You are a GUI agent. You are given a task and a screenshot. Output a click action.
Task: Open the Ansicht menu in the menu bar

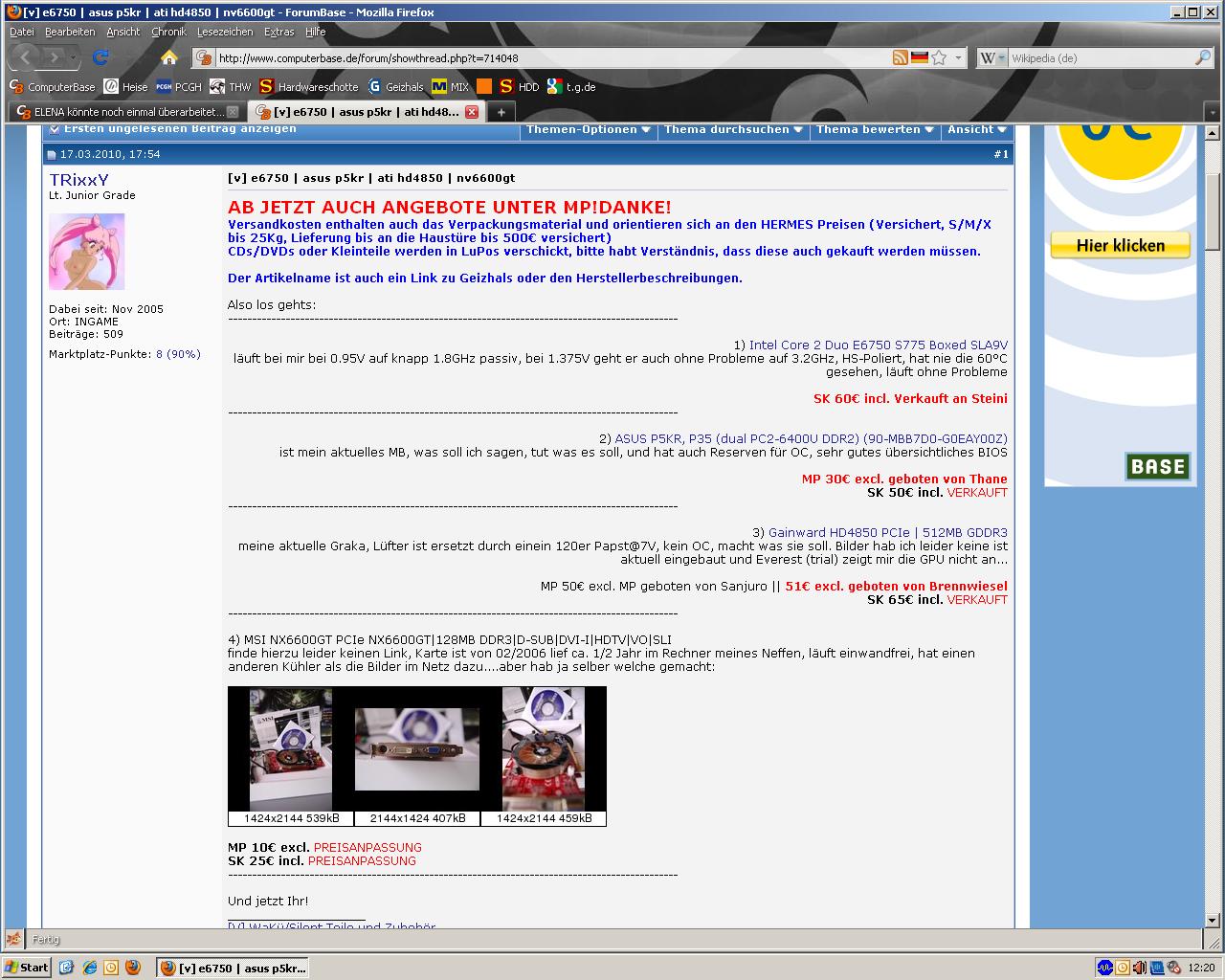pos(123,32)
